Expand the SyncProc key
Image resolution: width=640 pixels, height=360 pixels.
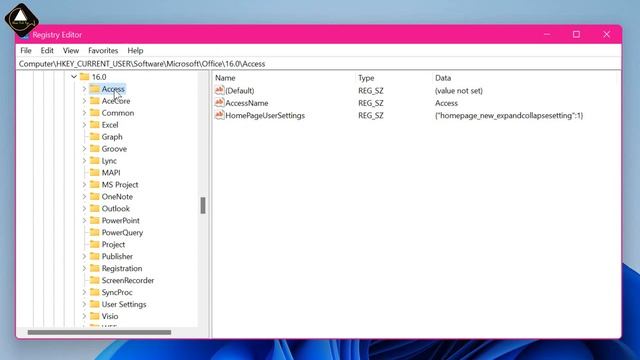click(x=84, y=292)
